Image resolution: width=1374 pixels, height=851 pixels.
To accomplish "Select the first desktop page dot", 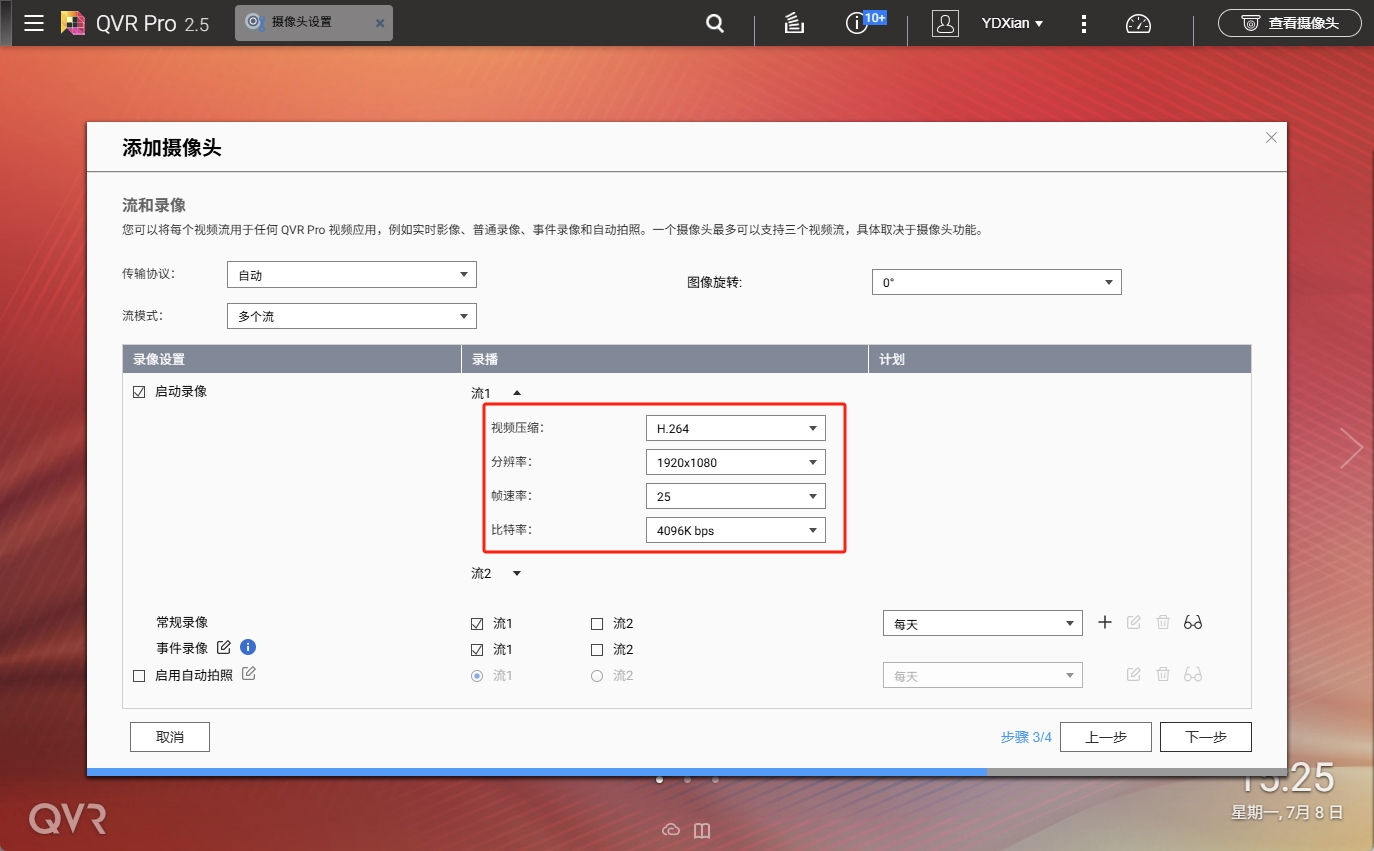I will 659,779.
